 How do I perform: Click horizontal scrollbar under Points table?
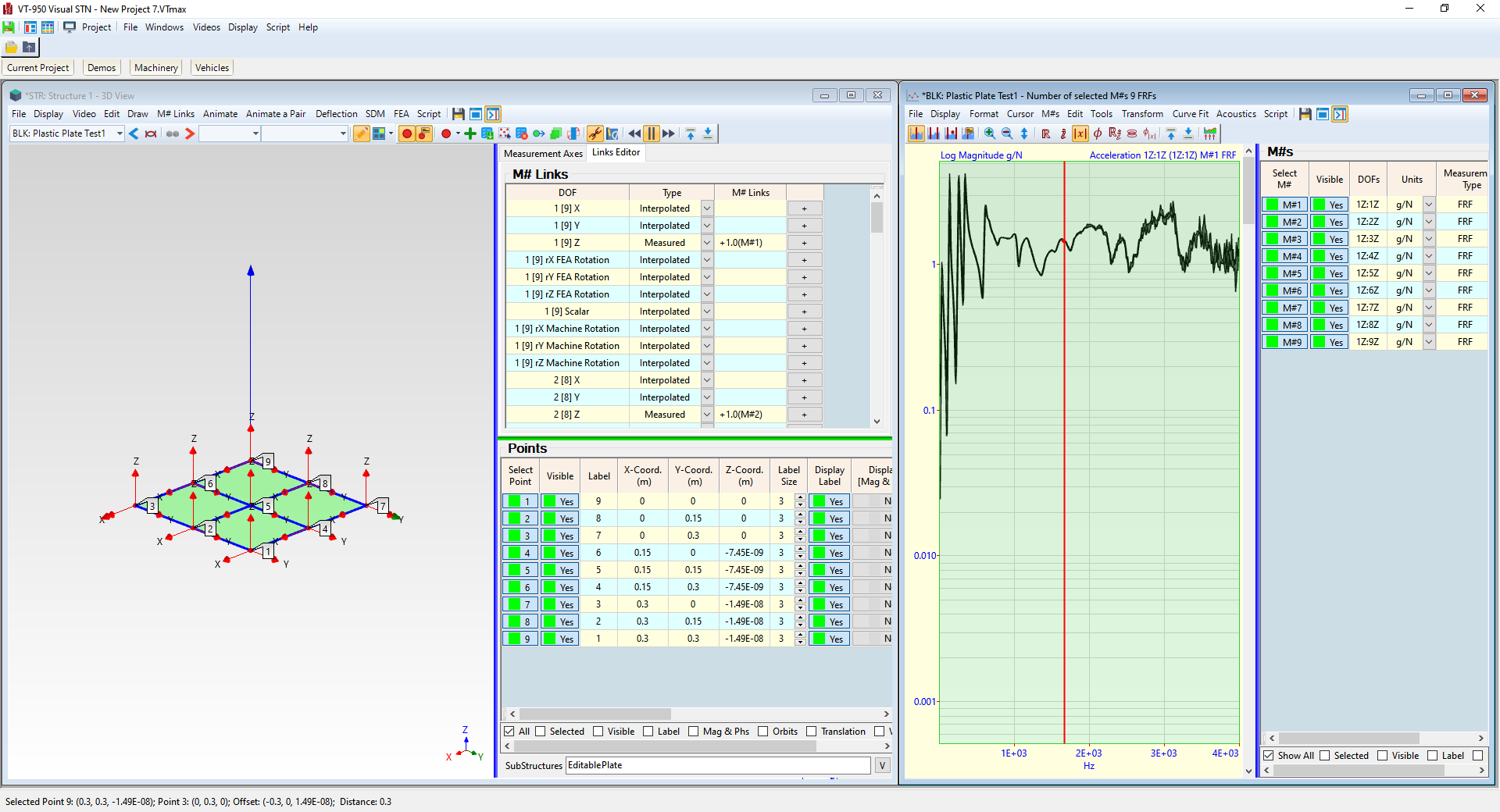click(x=595, y=714)
